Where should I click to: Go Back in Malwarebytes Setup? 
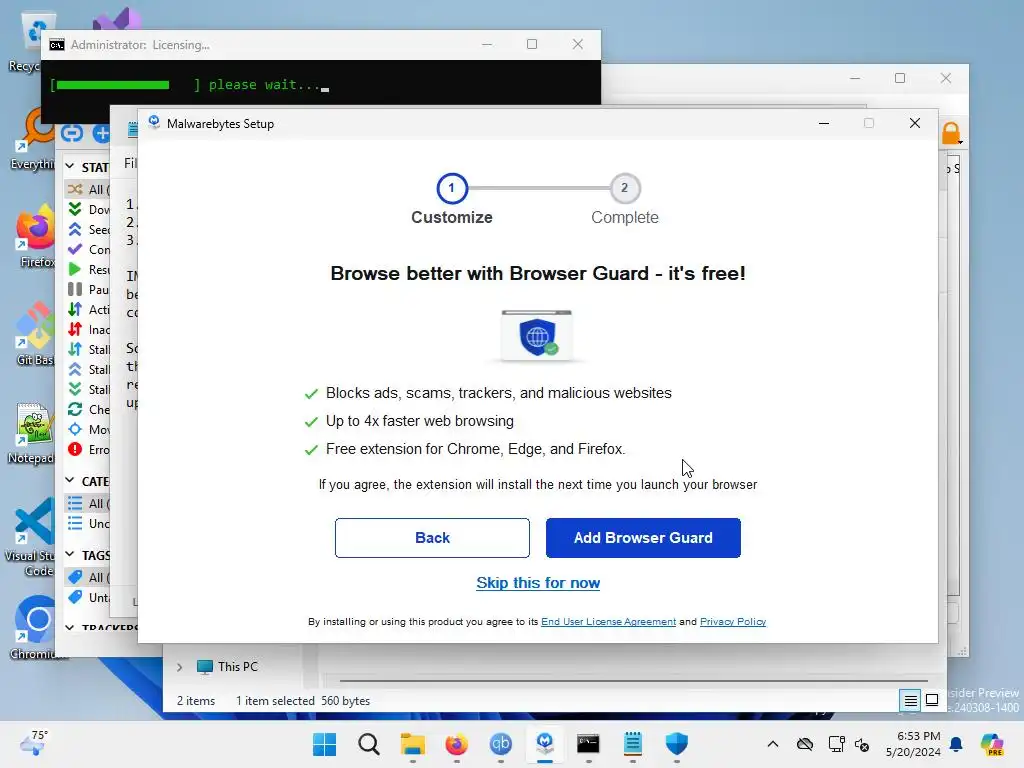432,537
